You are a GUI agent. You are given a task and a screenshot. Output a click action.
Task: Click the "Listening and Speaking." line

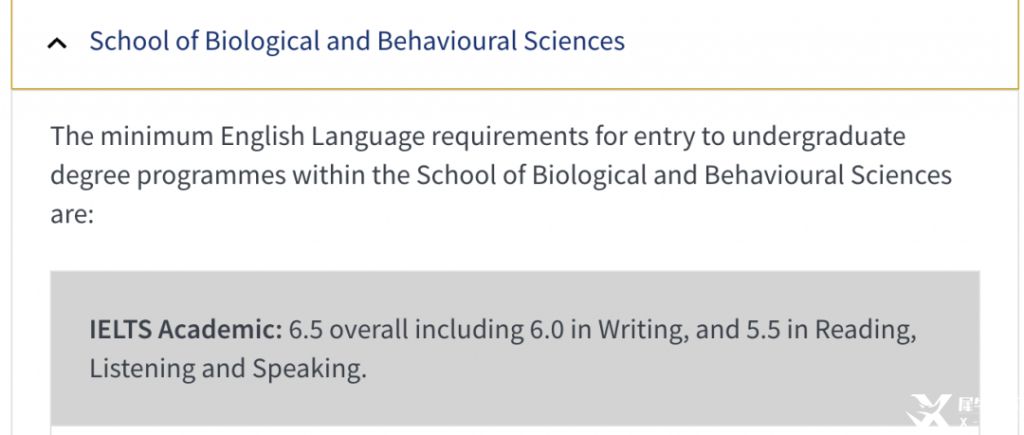coord(228,369)
